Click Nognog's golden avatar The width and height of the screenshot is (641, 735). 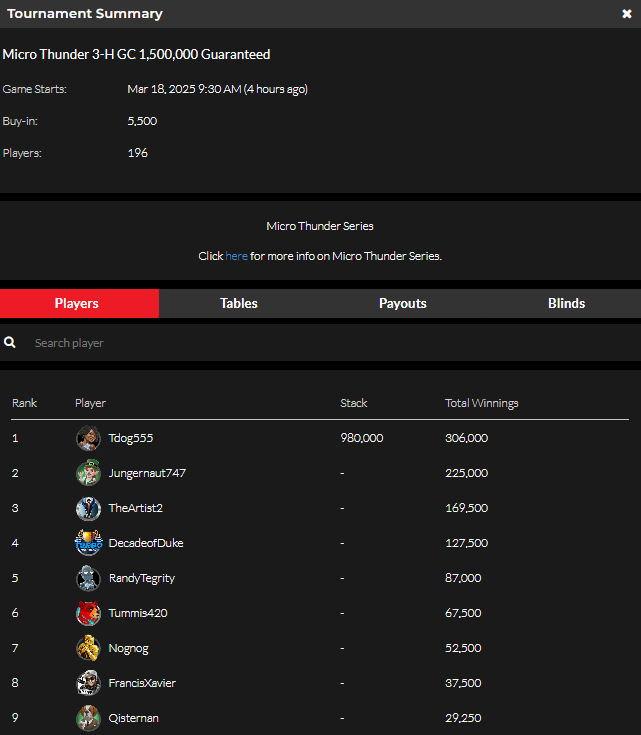(88, 648)
